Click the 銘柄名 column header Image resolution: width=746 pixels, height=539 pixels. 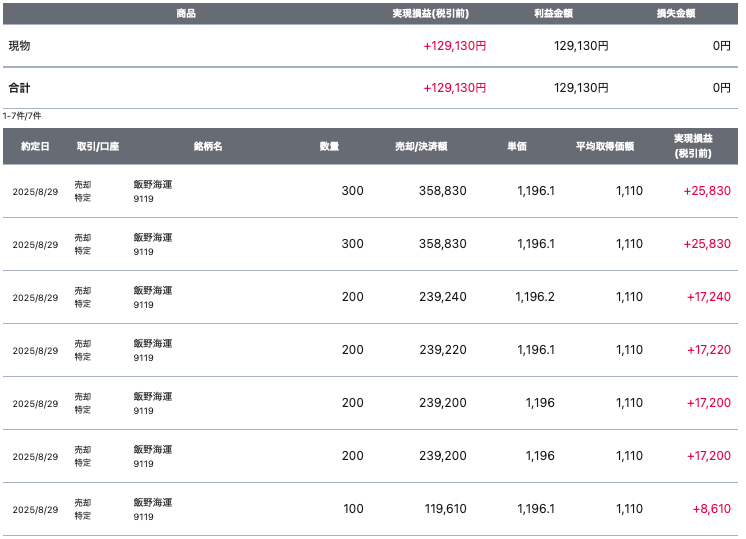point(208,147)
